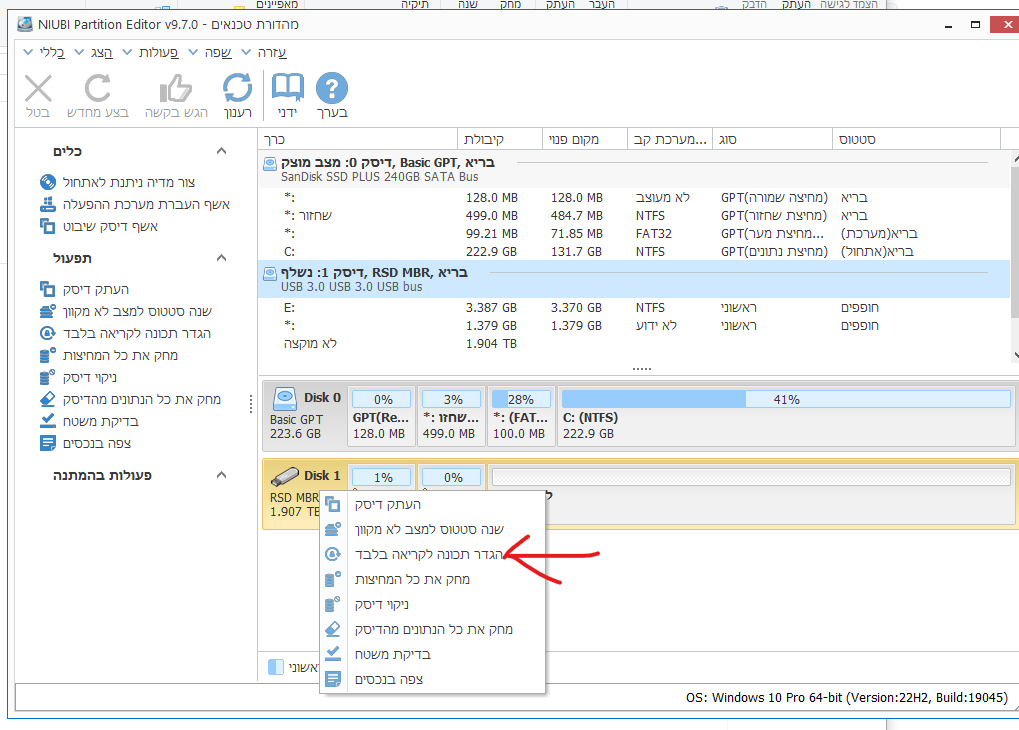Open the עזרה menu
1019x730 pixels.
[x=271, y=52]
